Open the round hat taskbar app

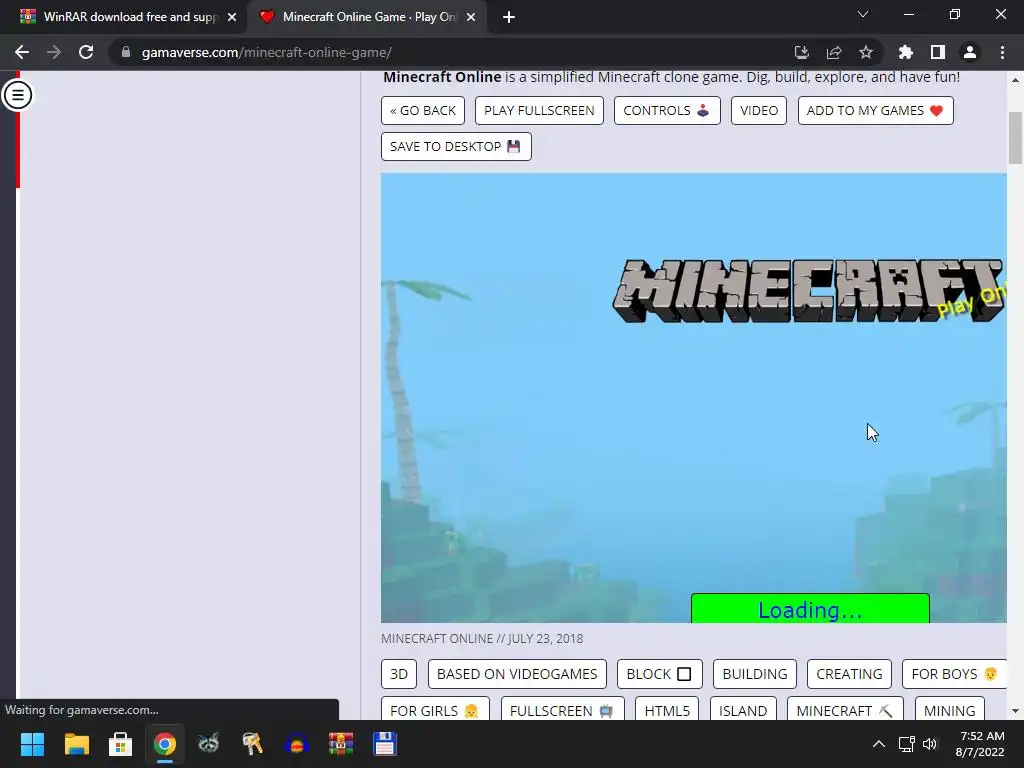click(x=296, y=744)
